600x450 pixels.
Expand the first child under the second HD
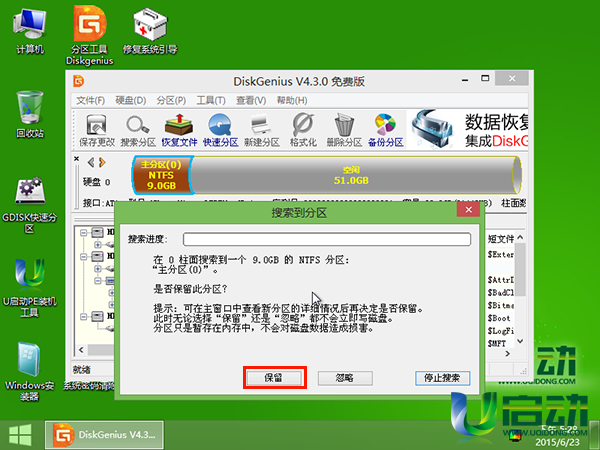[x=98, y=269]
